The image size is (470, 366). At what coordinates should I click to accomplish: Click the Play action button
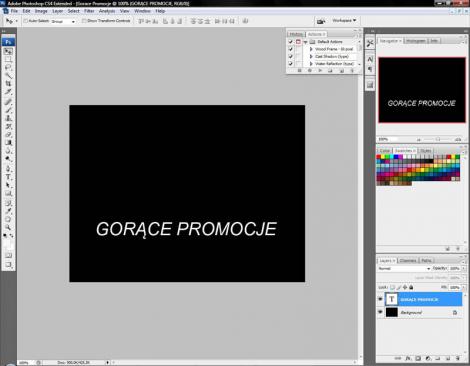tap(320, 71)
